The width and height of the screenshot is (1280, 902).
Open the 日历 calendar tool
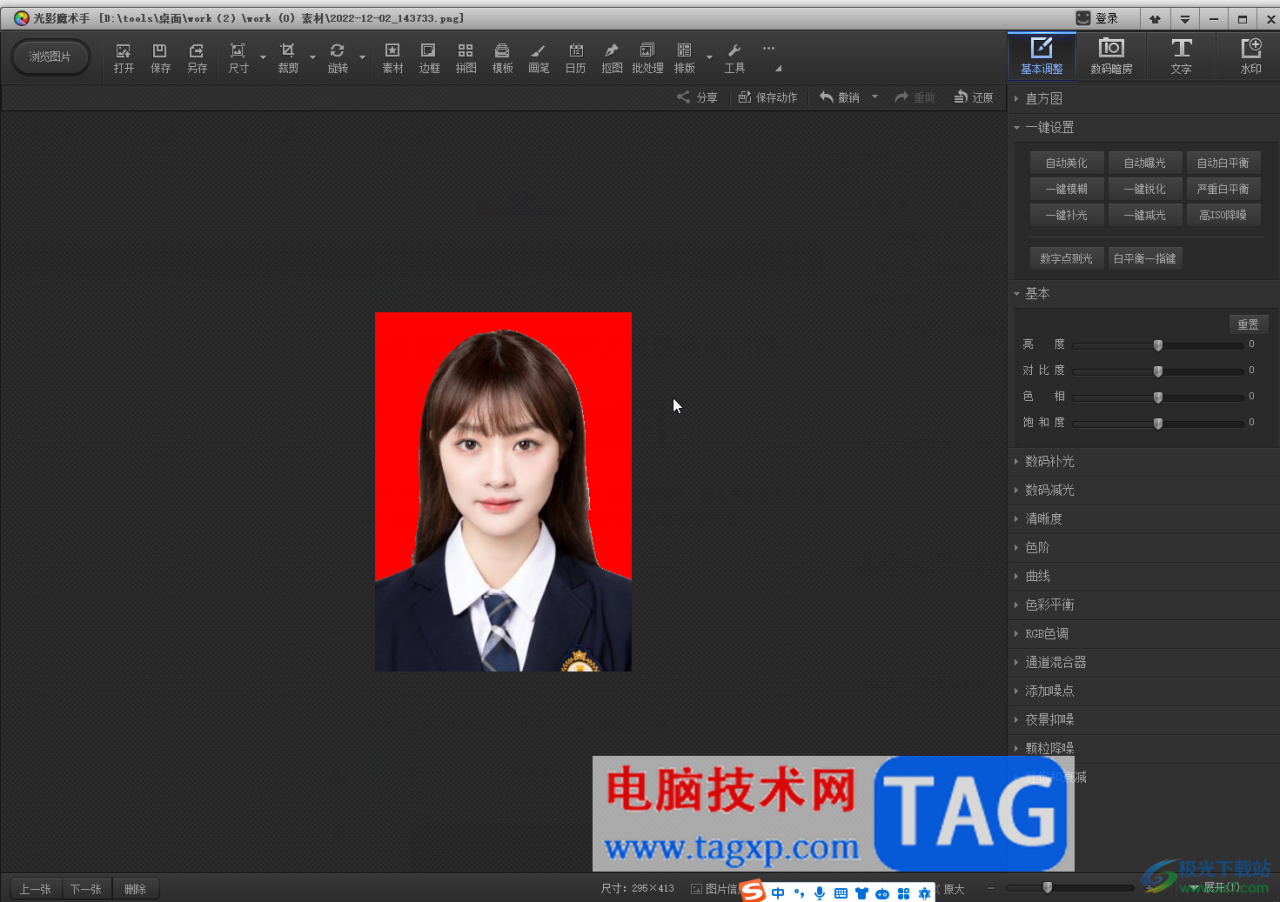(575, 58)
